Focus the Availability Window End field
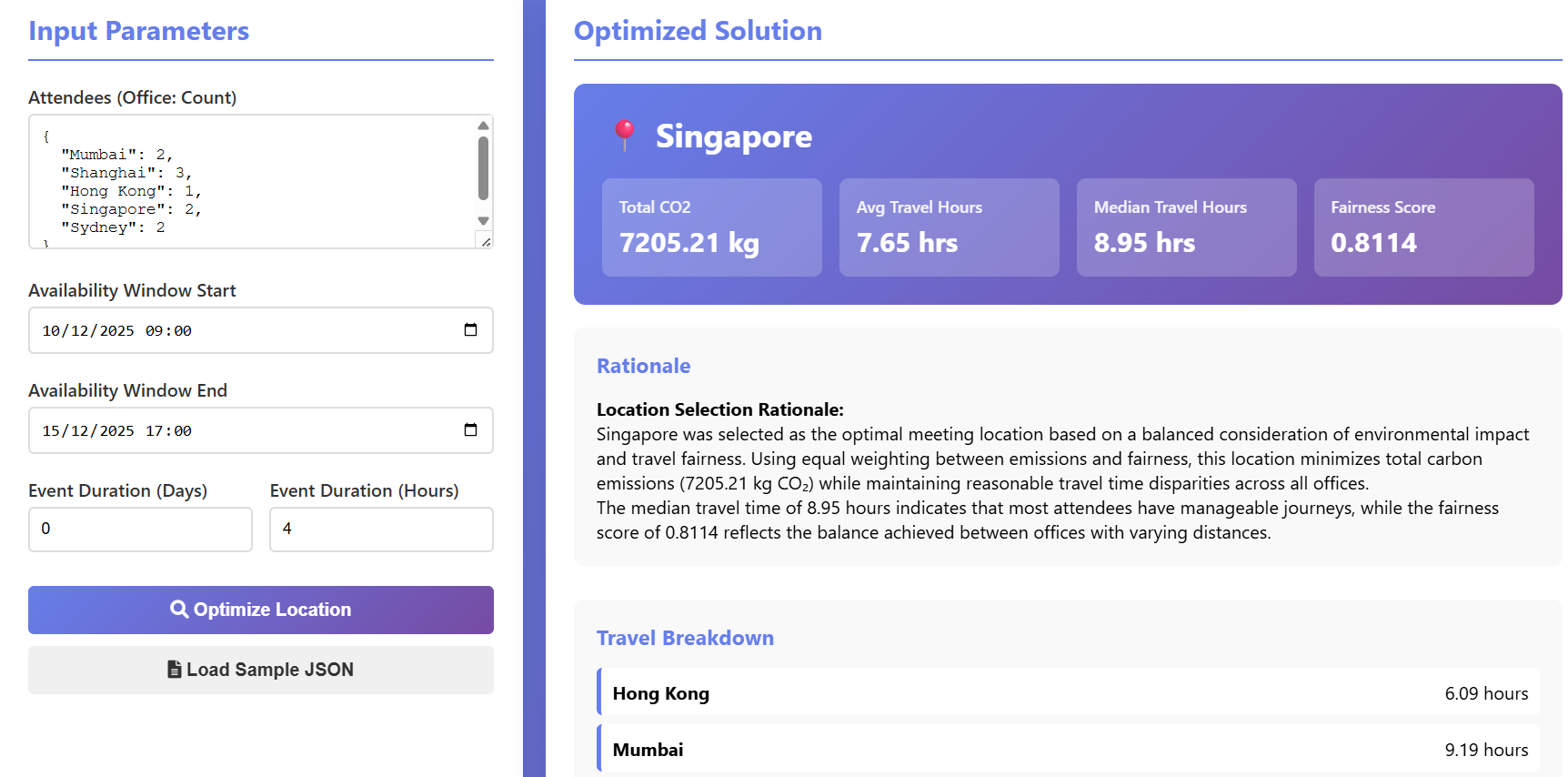This screenshot has height=777, width=1568. pos(261,430)
